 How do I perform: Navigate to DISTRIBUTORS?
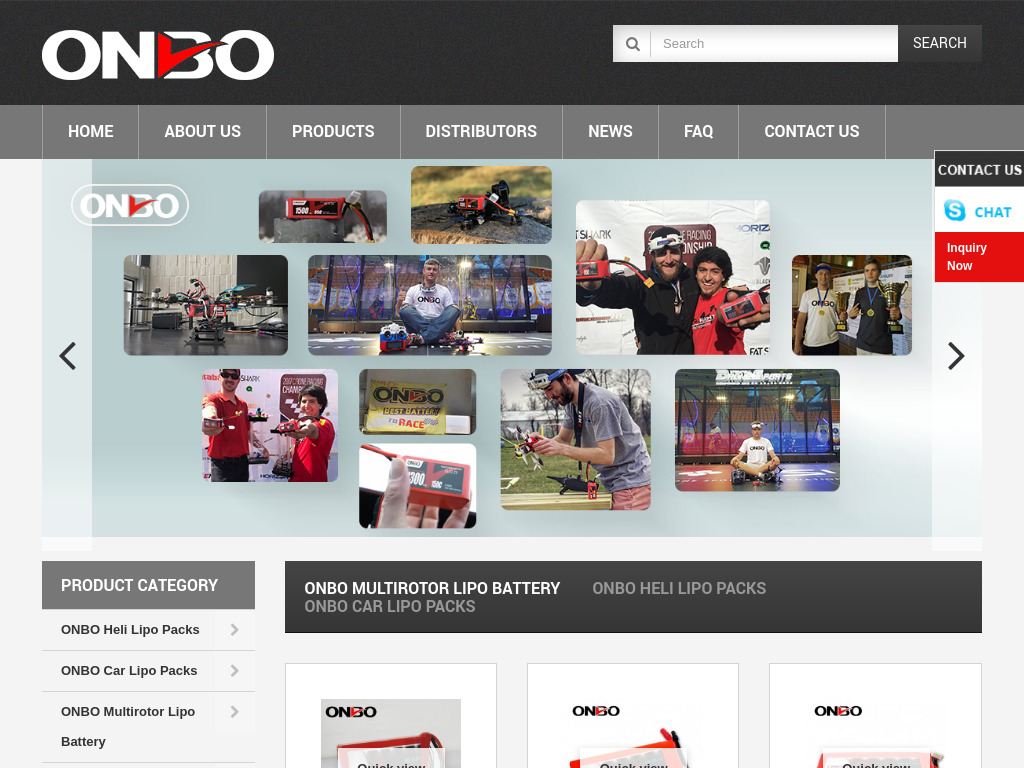(481, 131)
